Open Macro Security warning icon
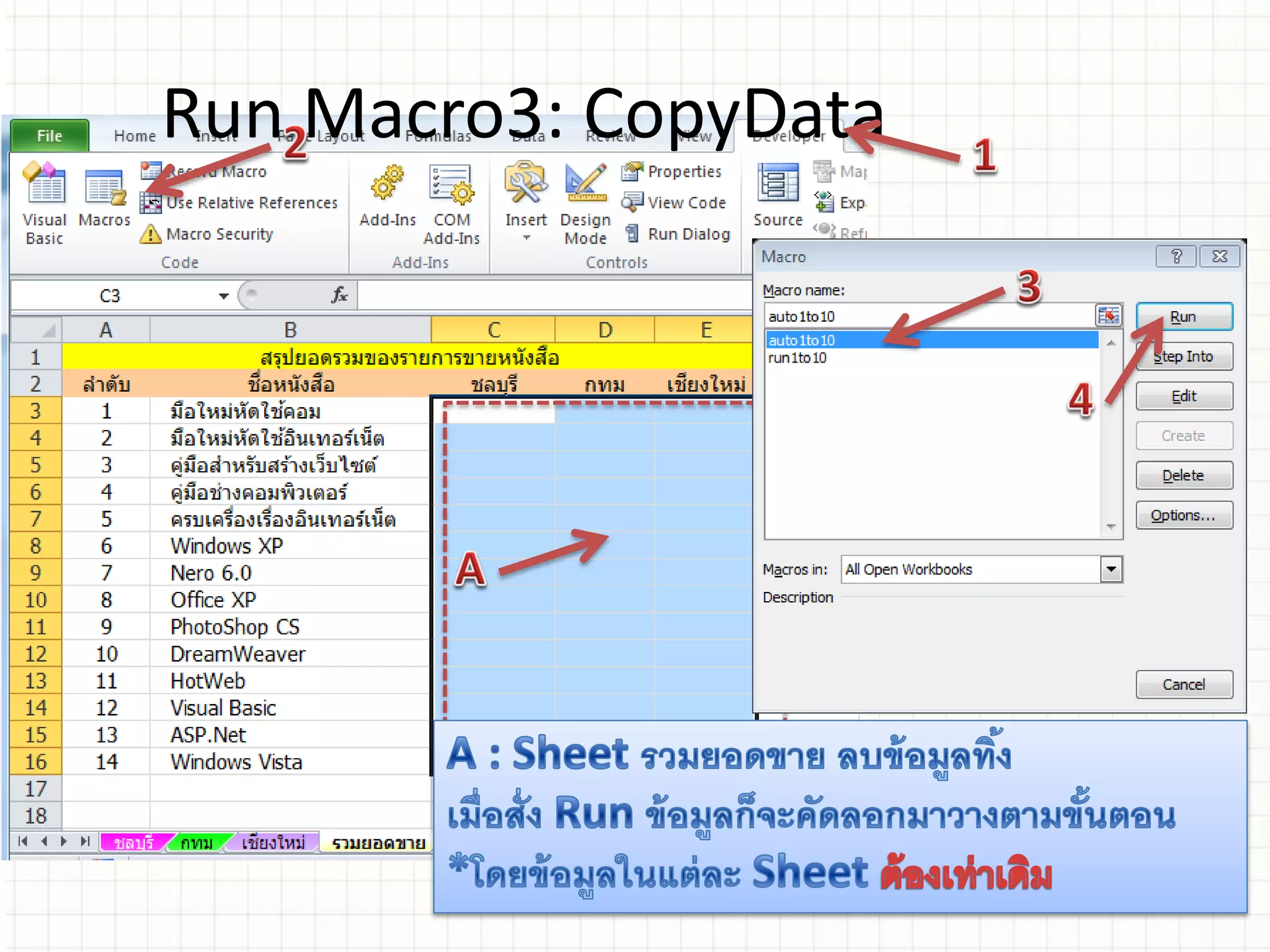1270x952 pixels. coord(151,234)
